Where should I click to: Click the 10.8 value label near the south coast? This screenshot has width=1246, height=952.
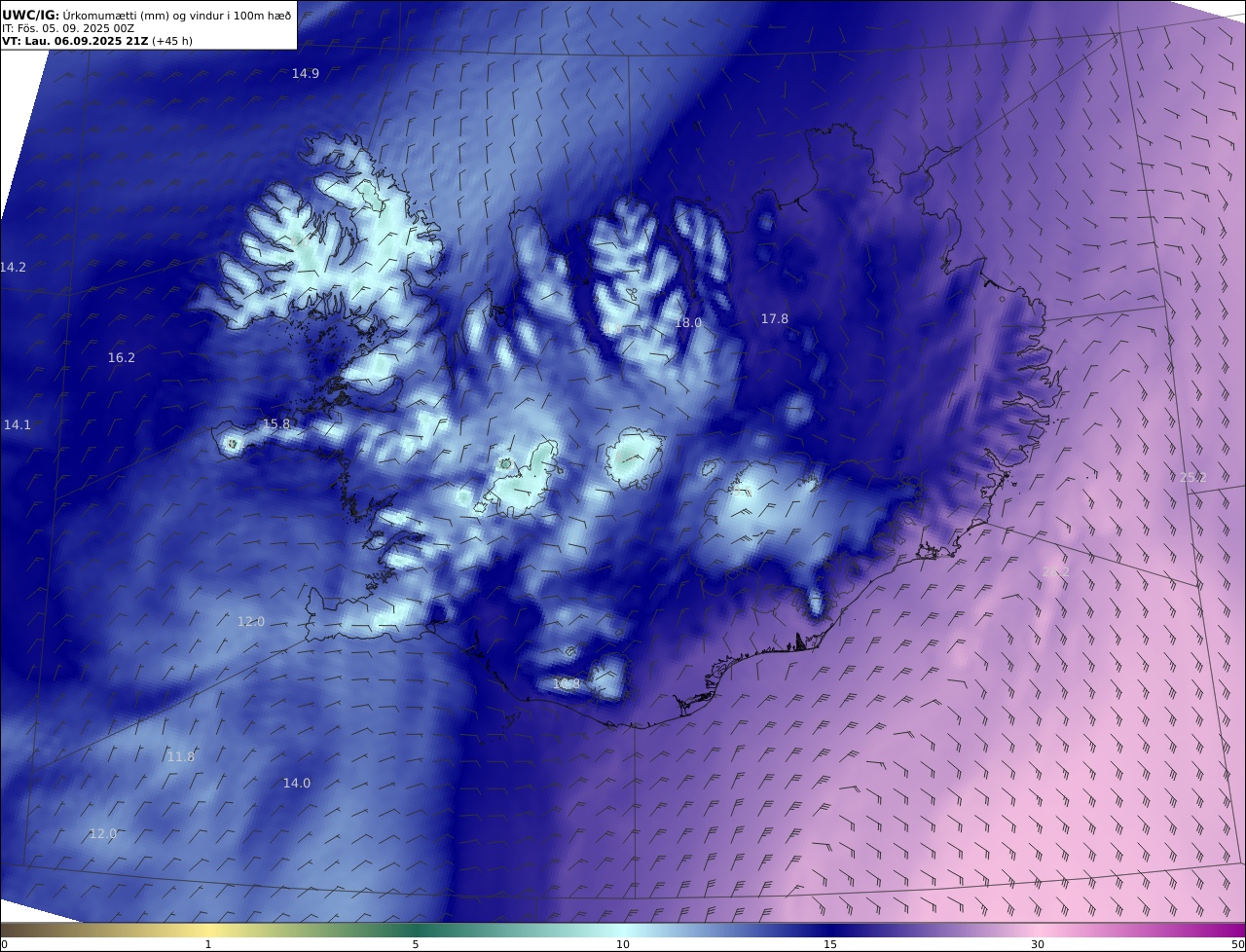(x=567, y=684)
